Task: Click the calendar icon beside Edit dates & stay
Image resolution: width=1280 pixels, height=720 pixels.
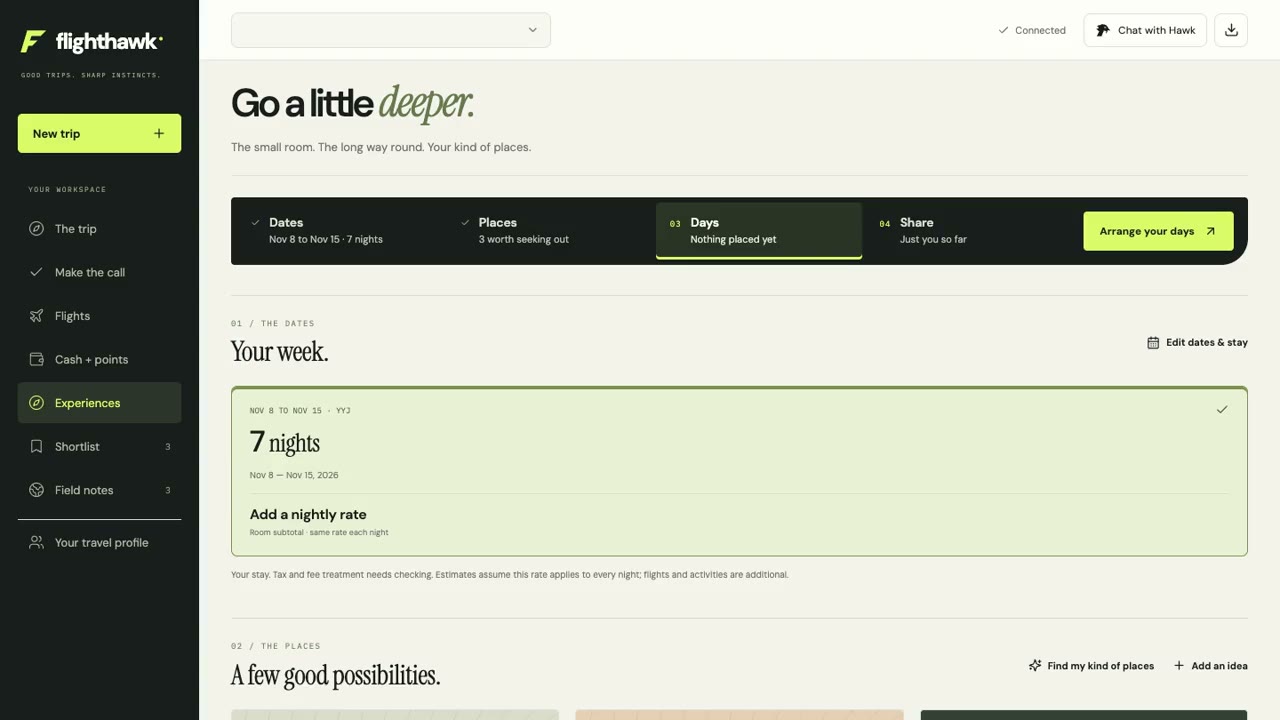Action: [1153, 342]
